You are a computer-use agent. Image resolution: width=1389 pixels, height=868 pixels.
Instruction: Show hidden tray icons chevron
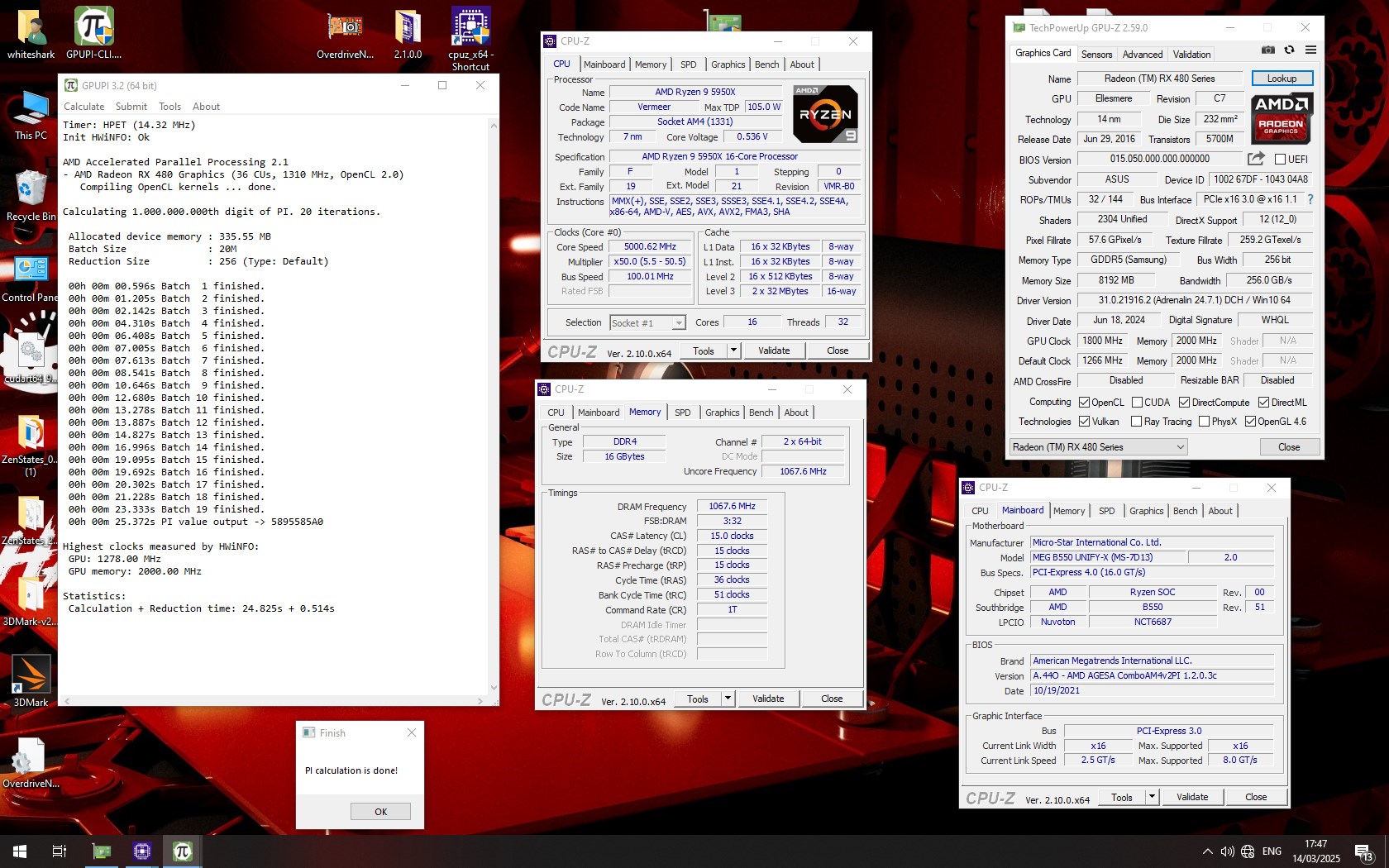pos(1207,851)
